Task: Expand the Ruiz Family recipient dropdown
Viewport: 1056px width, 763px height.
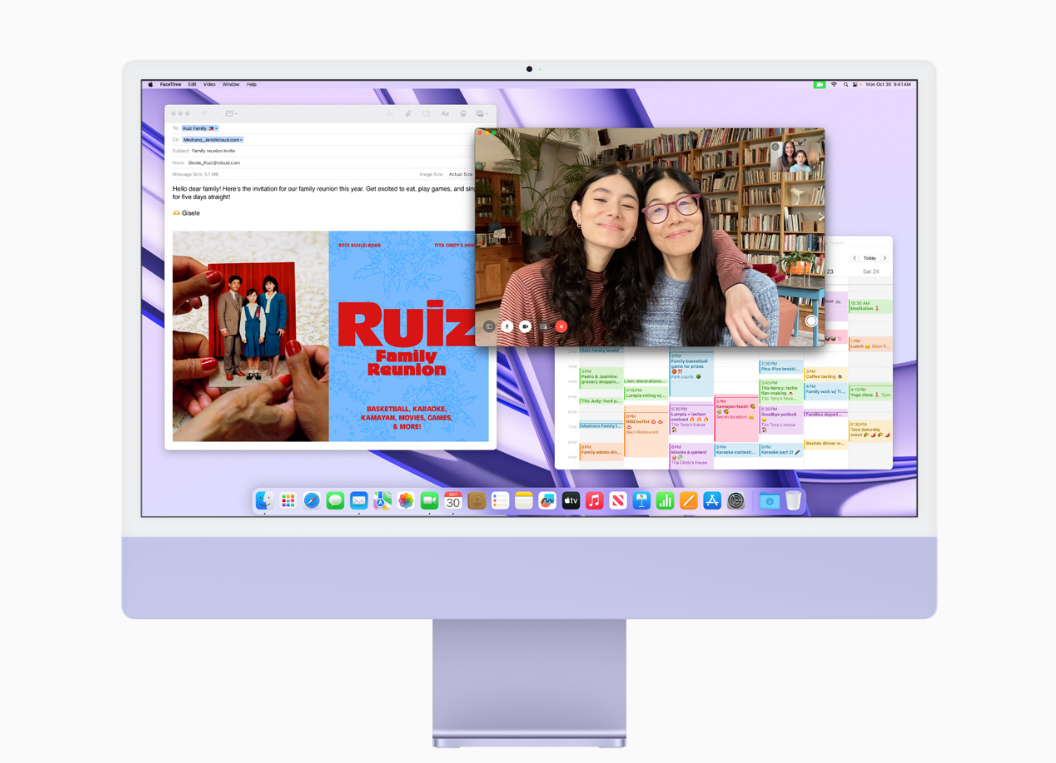Action: click(216, 128)
